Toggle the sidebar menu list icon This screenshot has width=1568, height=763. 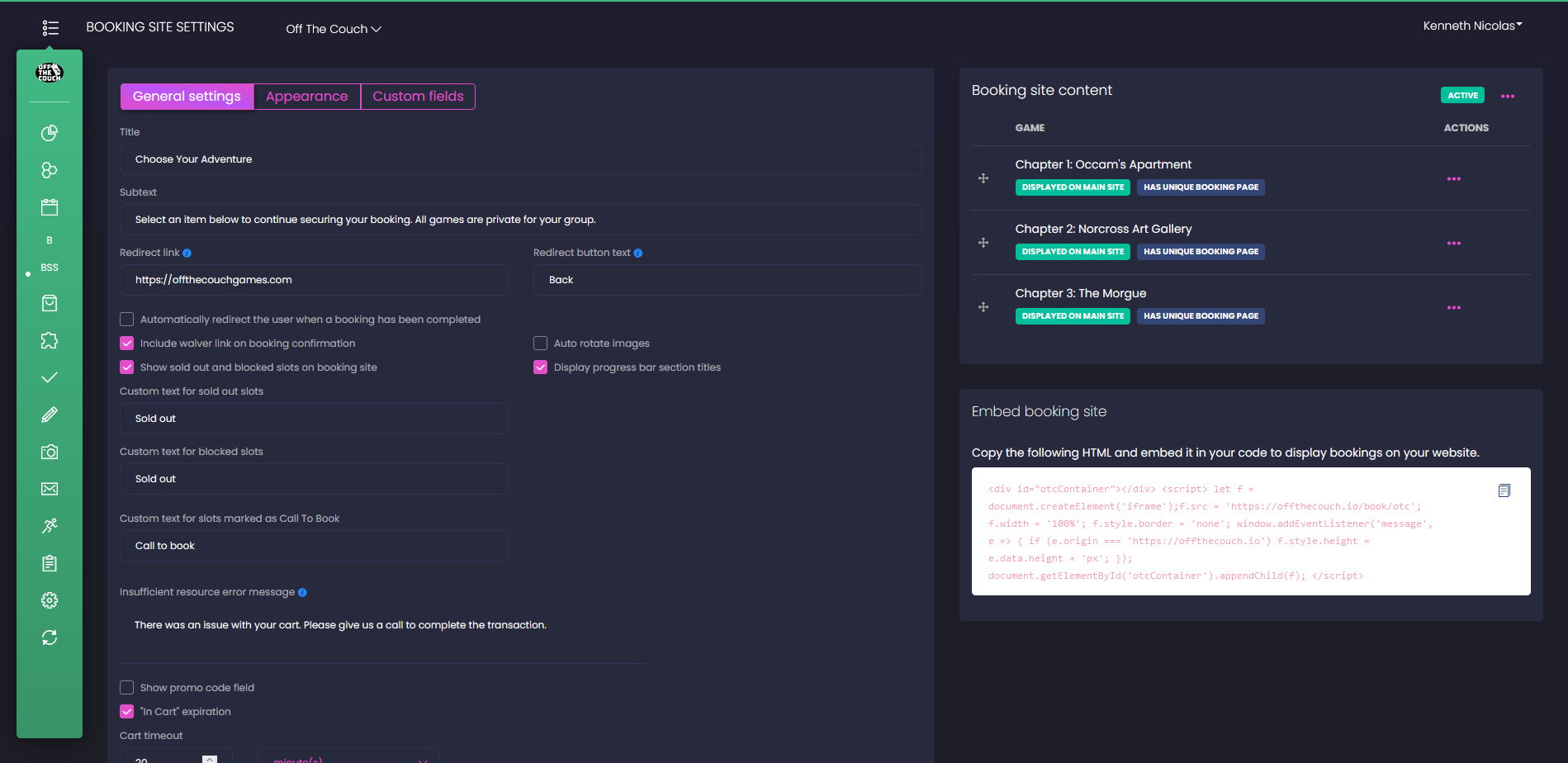50,28
